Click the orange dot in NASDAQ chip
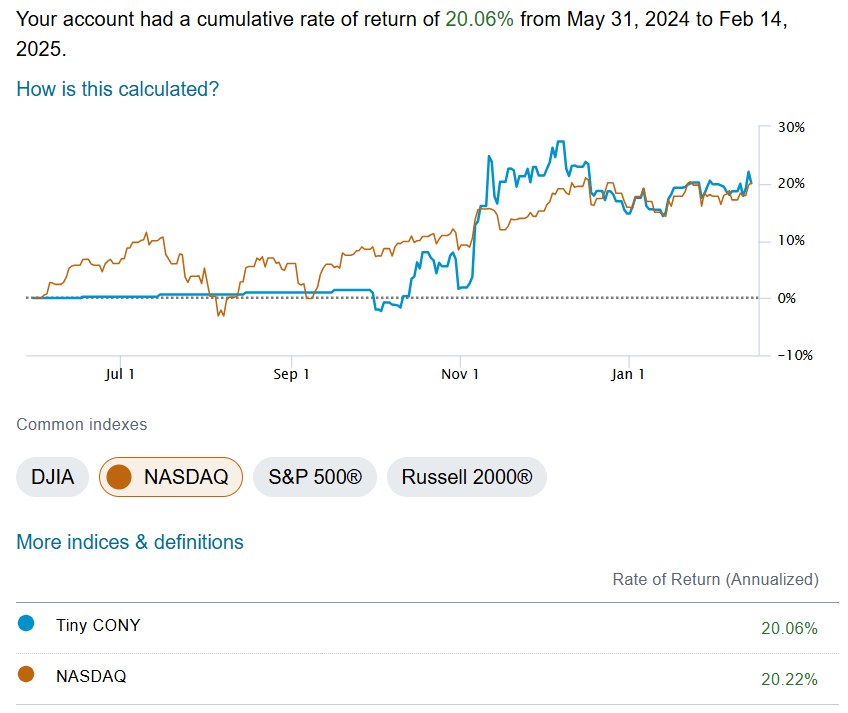Image resolution: width=848 pixels, height=713 pixels. [119, 477]
